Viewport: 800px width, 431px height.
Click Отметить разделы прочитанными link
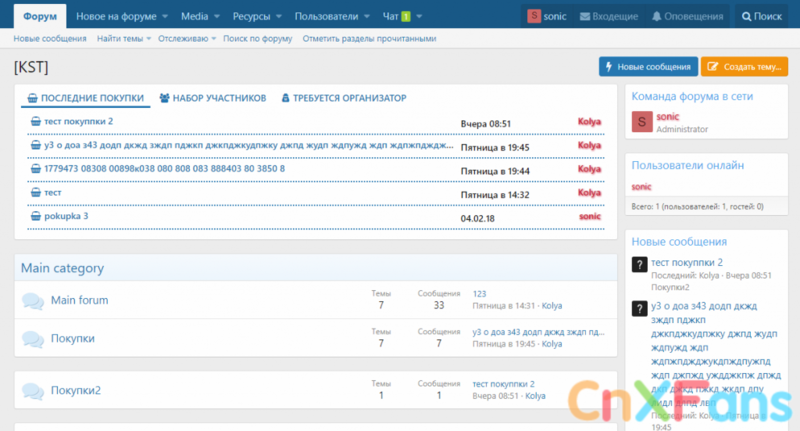point(369,39)
